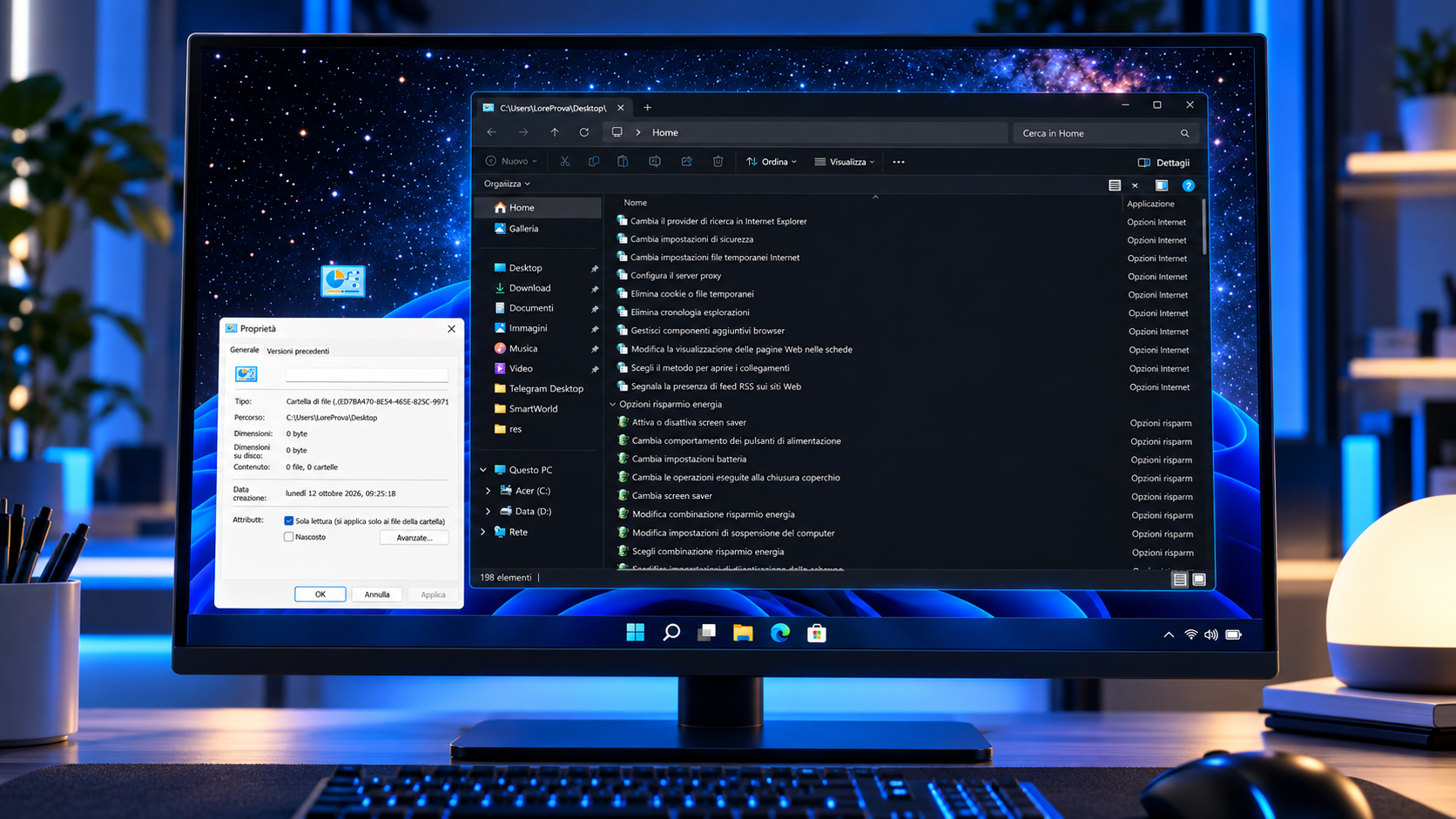Screen dimensions: 1456x819
Task: Switch to large thumbnails view in status bar
Action: (x=1199, y=579)
